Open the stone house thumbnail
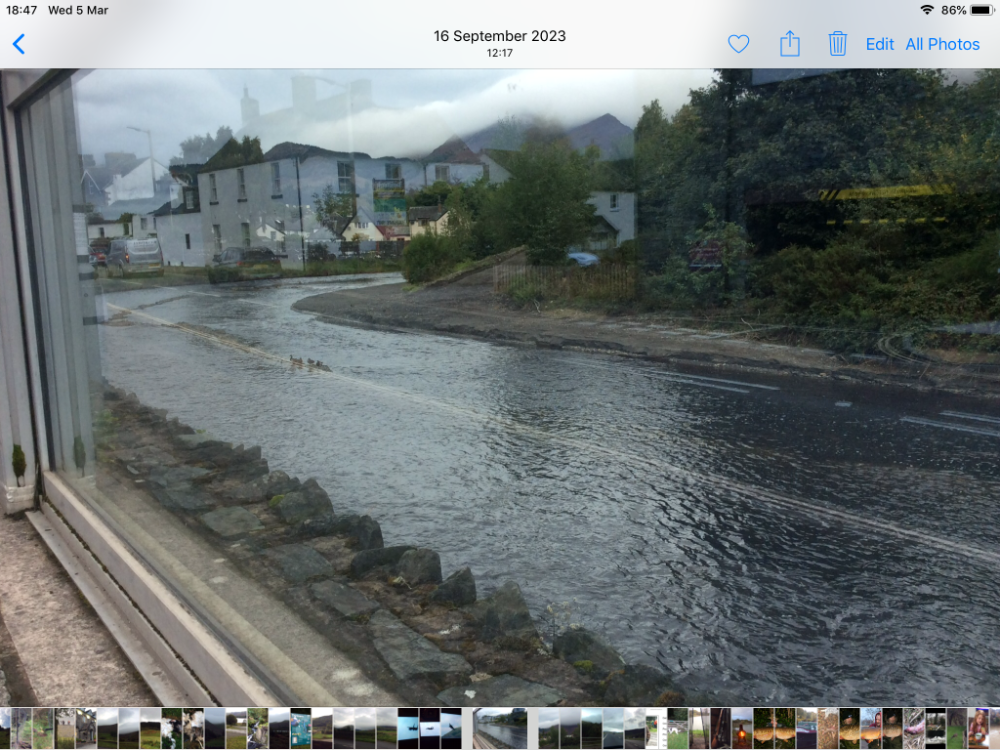The height and width of the screenshot is (750, 1000). [86, 728]
